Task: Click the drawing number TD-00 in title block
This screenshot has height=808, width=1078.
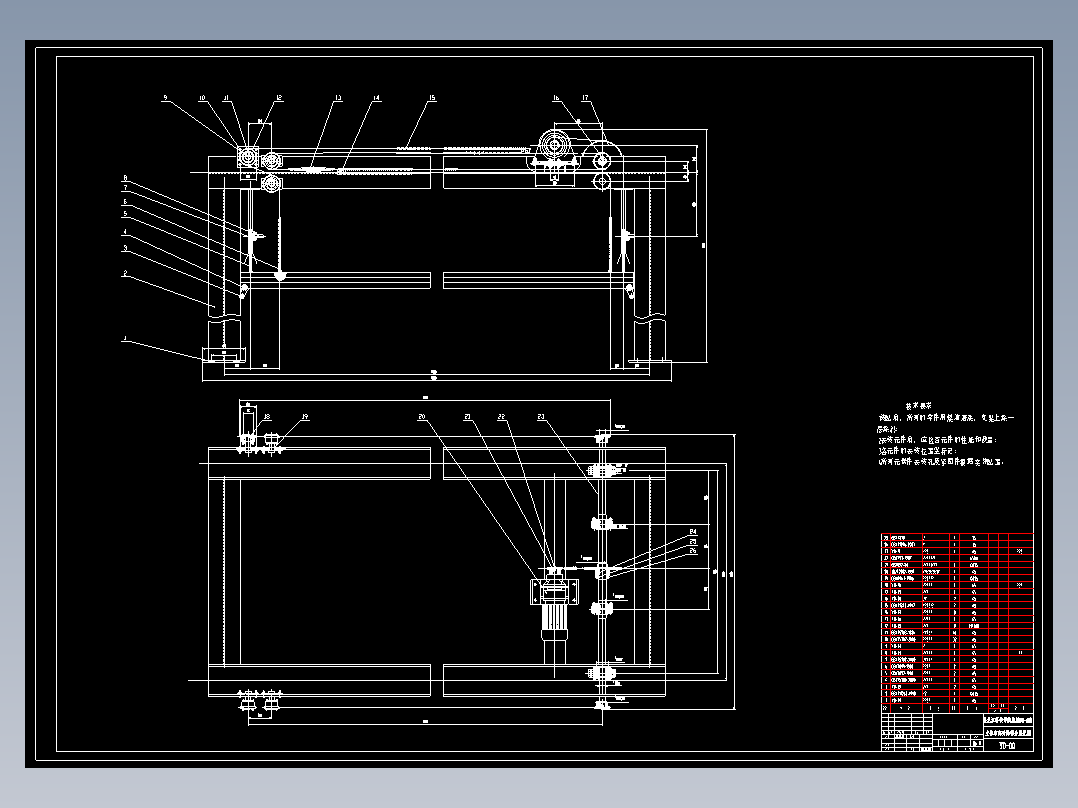Action: tap(1006, 745)
